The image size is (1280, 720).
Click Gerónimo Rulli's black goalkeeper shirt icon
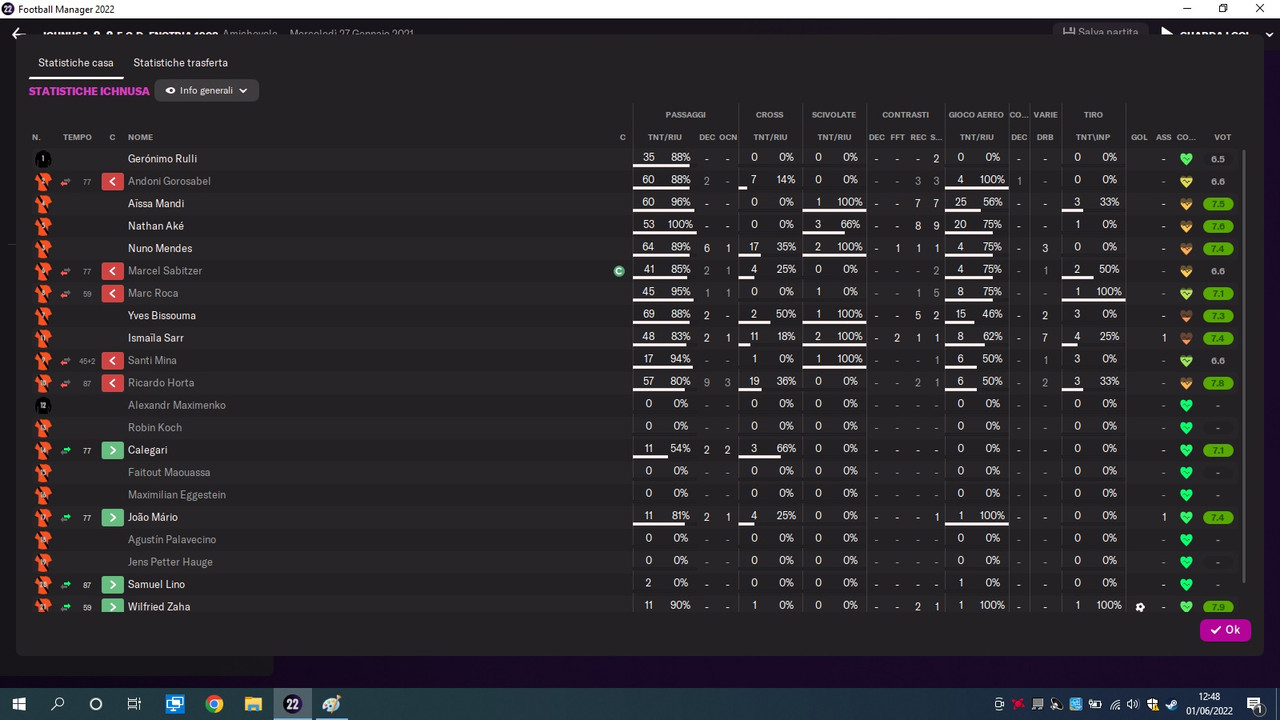(42, 159)
